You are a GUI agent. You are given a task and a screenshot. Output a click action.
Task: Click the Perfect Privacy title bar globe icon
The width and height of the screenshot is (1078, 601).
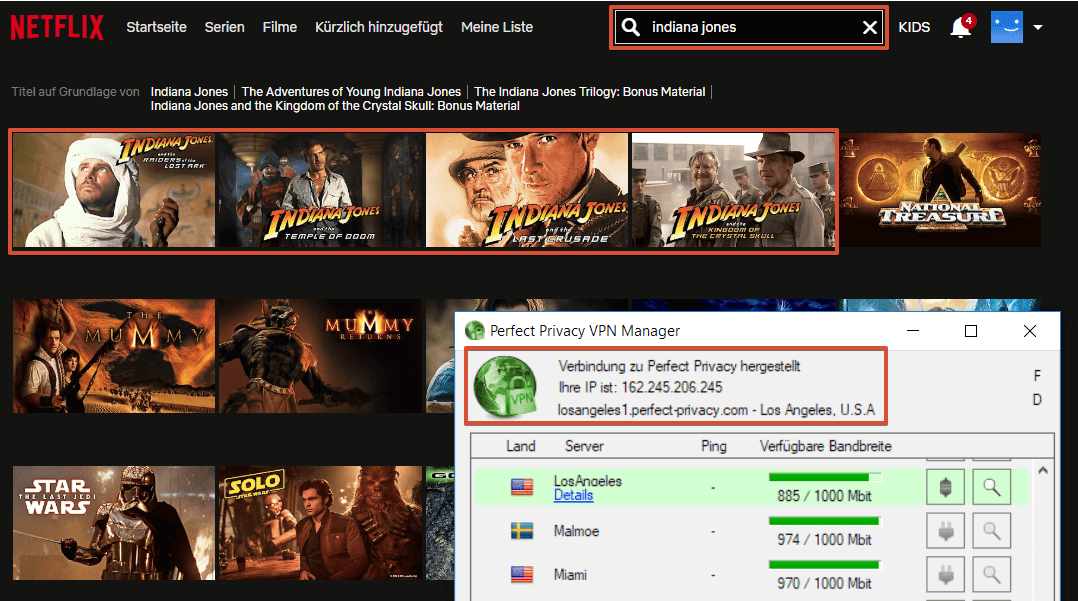[474, 331]
